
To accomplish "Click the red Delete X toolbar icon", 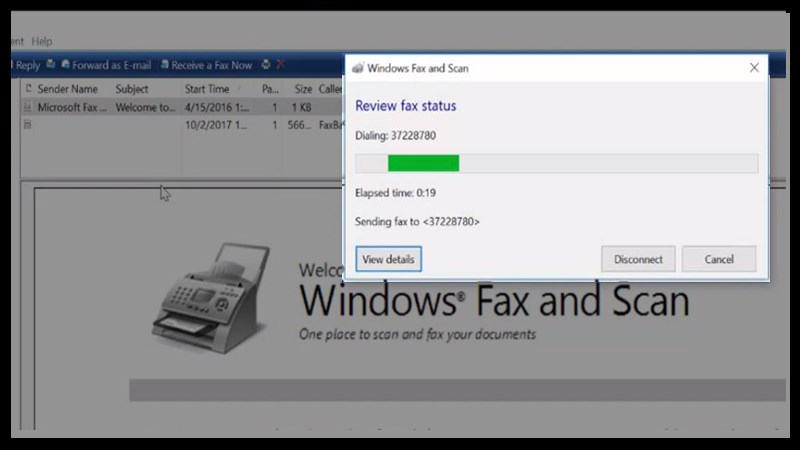I will [x=281, y=64].
